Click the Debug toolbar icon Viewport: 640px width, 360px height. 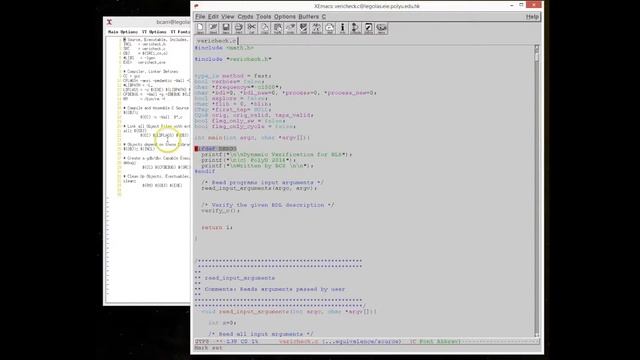(x=369, y=28)
